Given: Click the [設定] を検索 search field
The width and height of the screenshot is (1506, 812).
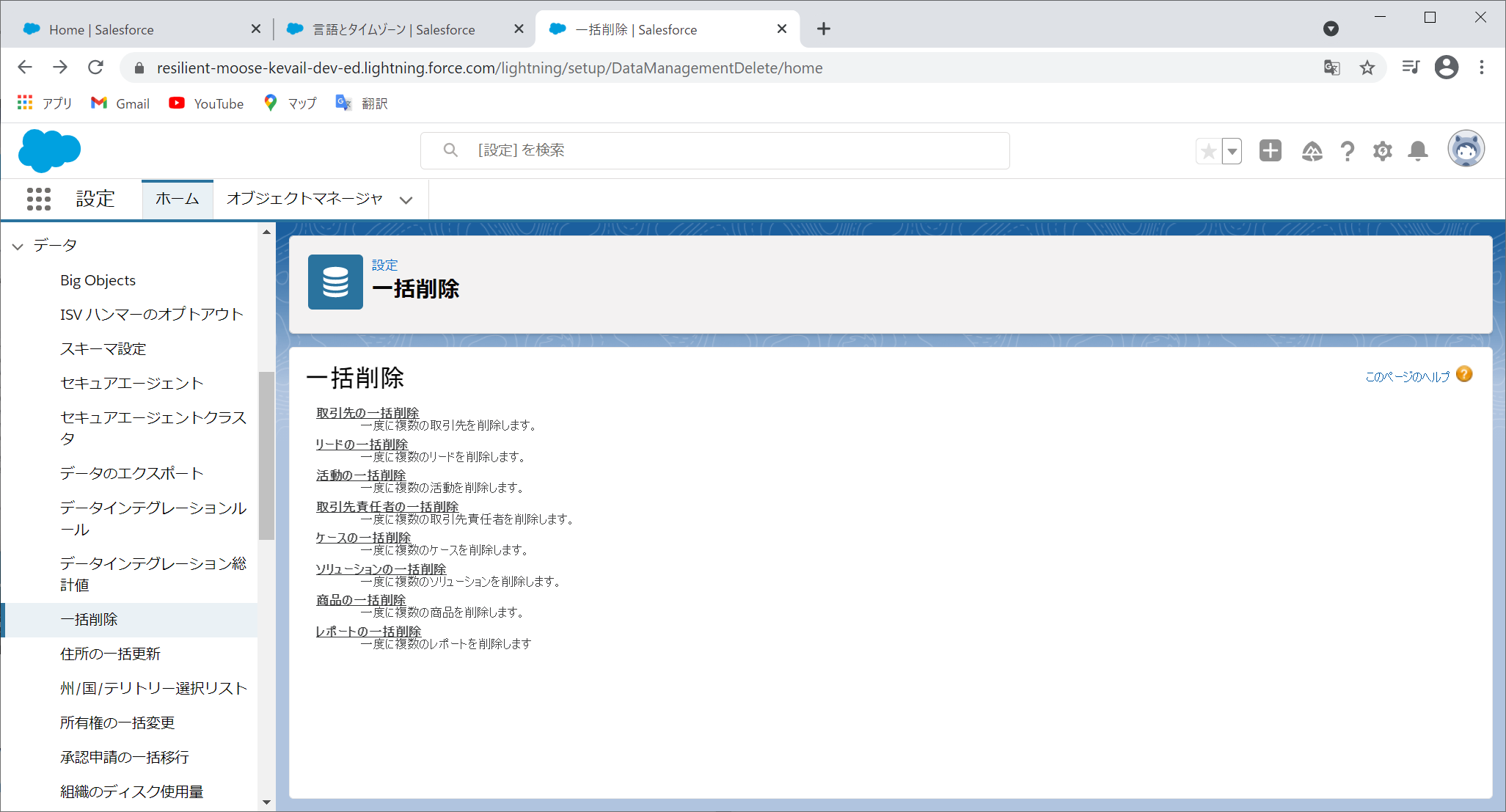Looking at the screenshot, I should point(715,150).
